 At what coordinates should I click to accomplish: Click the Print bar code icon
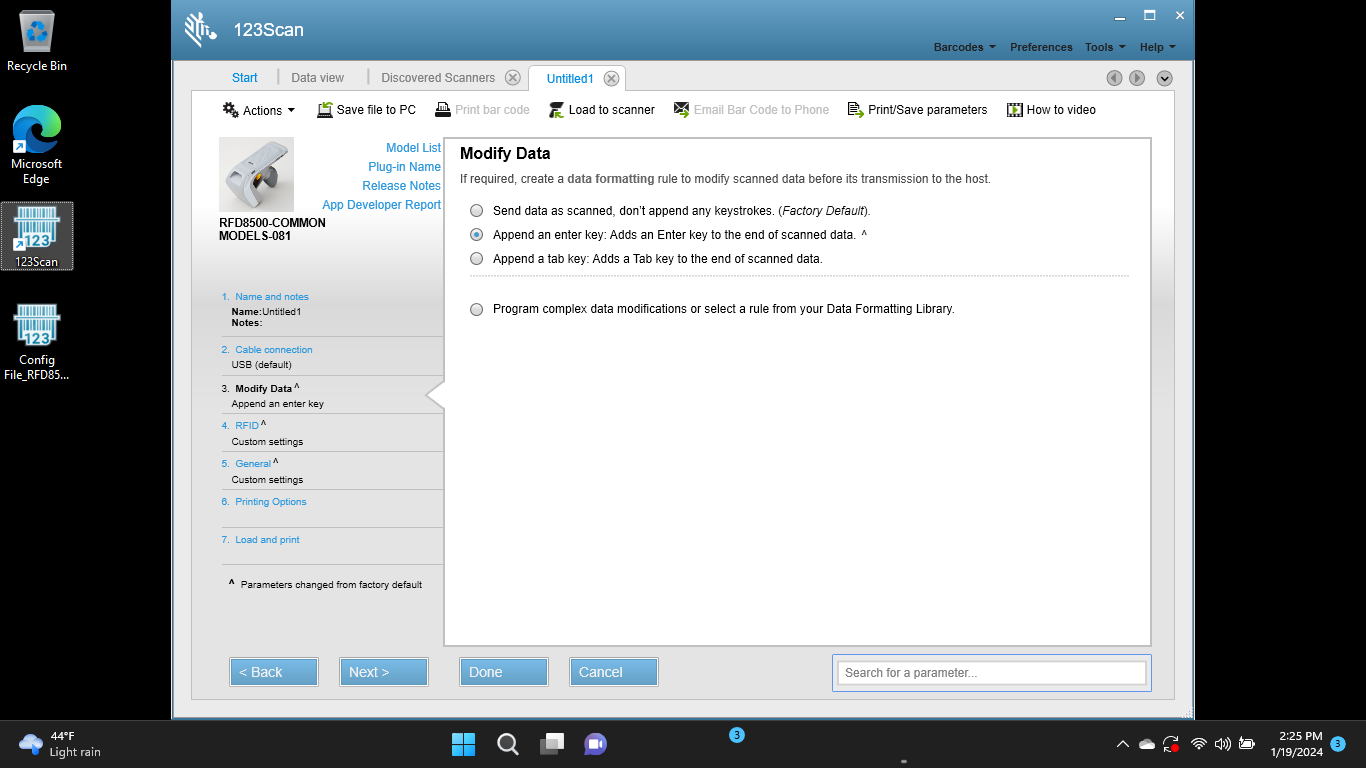point(443,110)
